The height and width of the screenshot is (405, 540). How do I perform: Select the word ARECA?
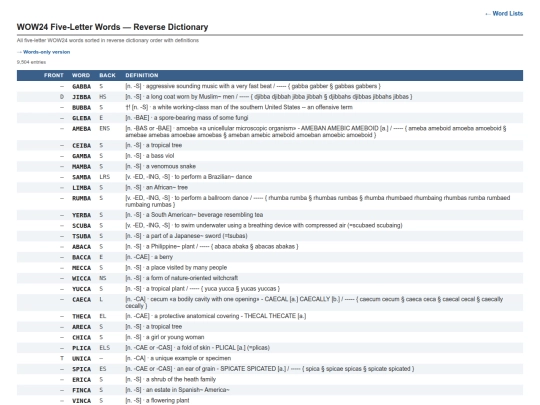tap(82, 327)
